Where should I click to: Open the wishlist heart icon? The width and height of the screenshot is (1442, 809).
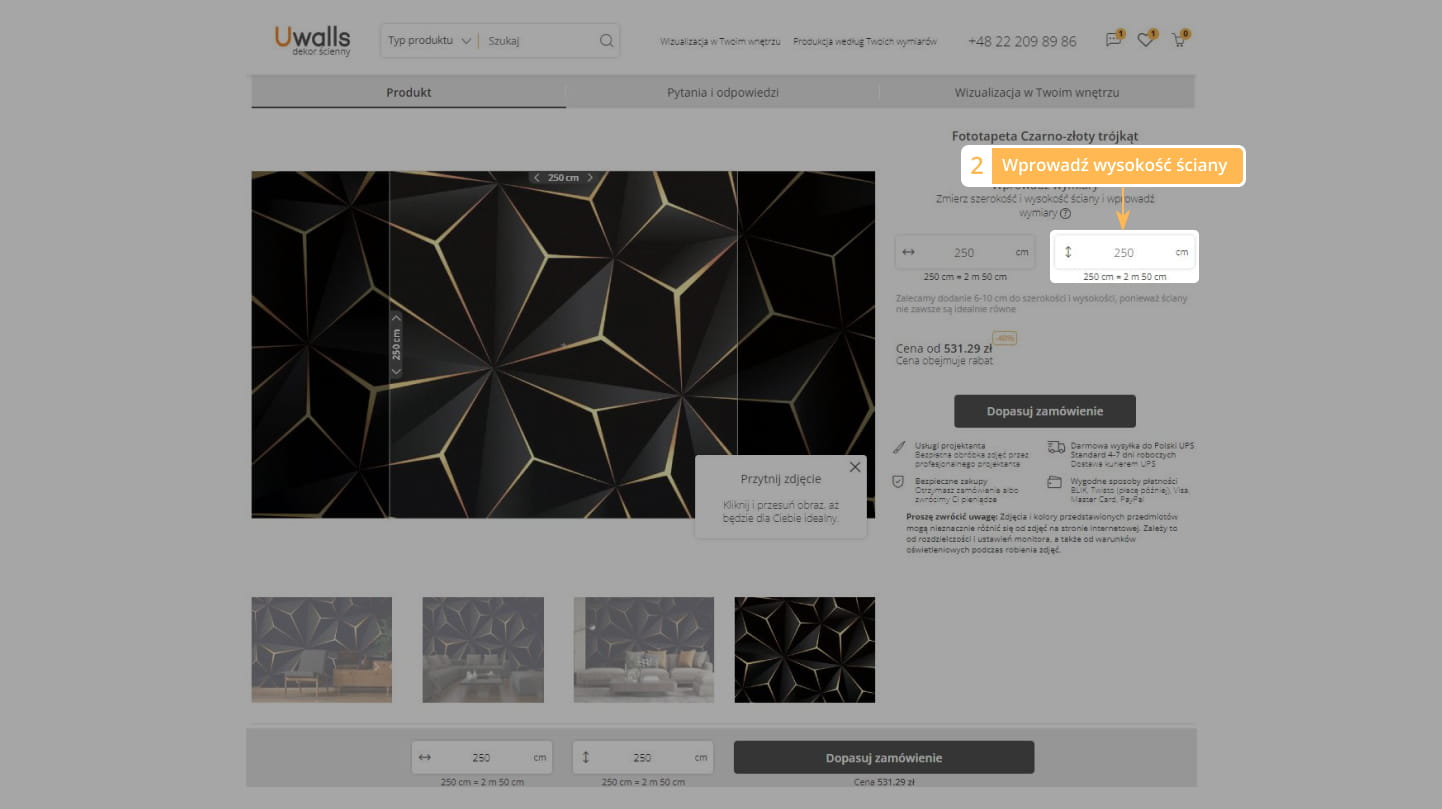coord(1146,41)
